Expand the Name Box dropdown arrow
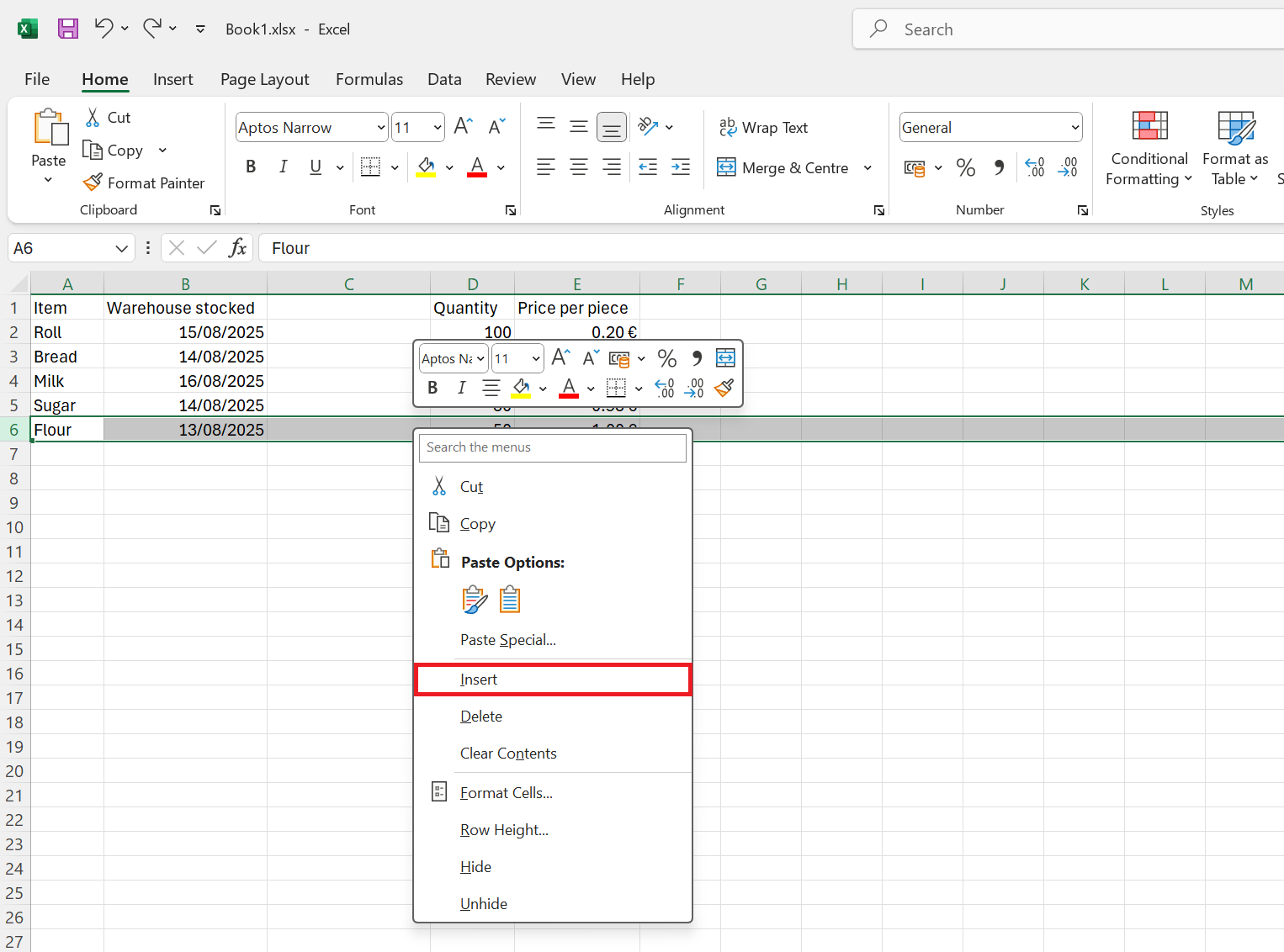Image resolution: width=1284 pixels, height=952 pixels. pos(122,248)
